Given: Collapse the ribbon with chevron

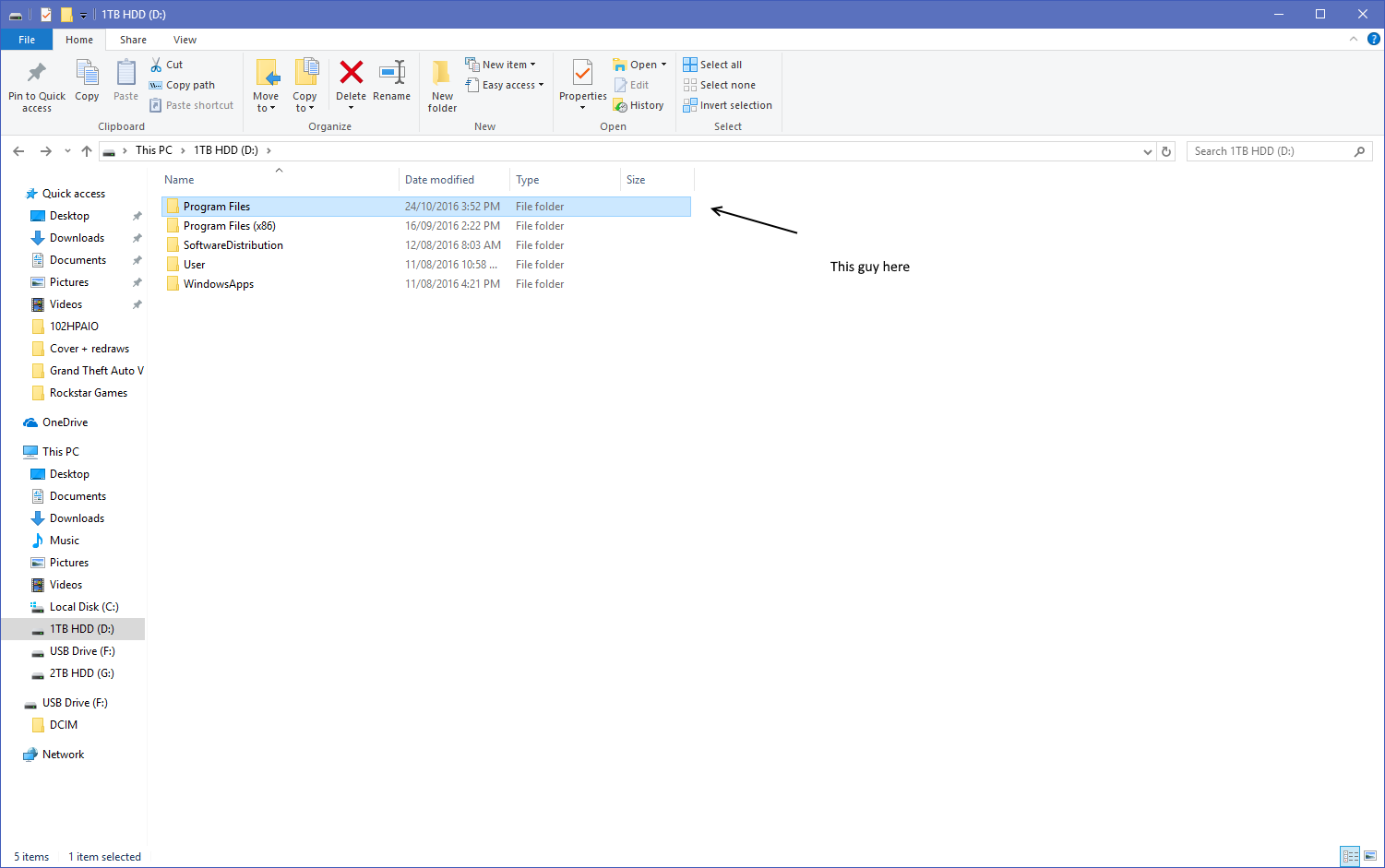Looking at the screenshot, I should click(1353, 39).
